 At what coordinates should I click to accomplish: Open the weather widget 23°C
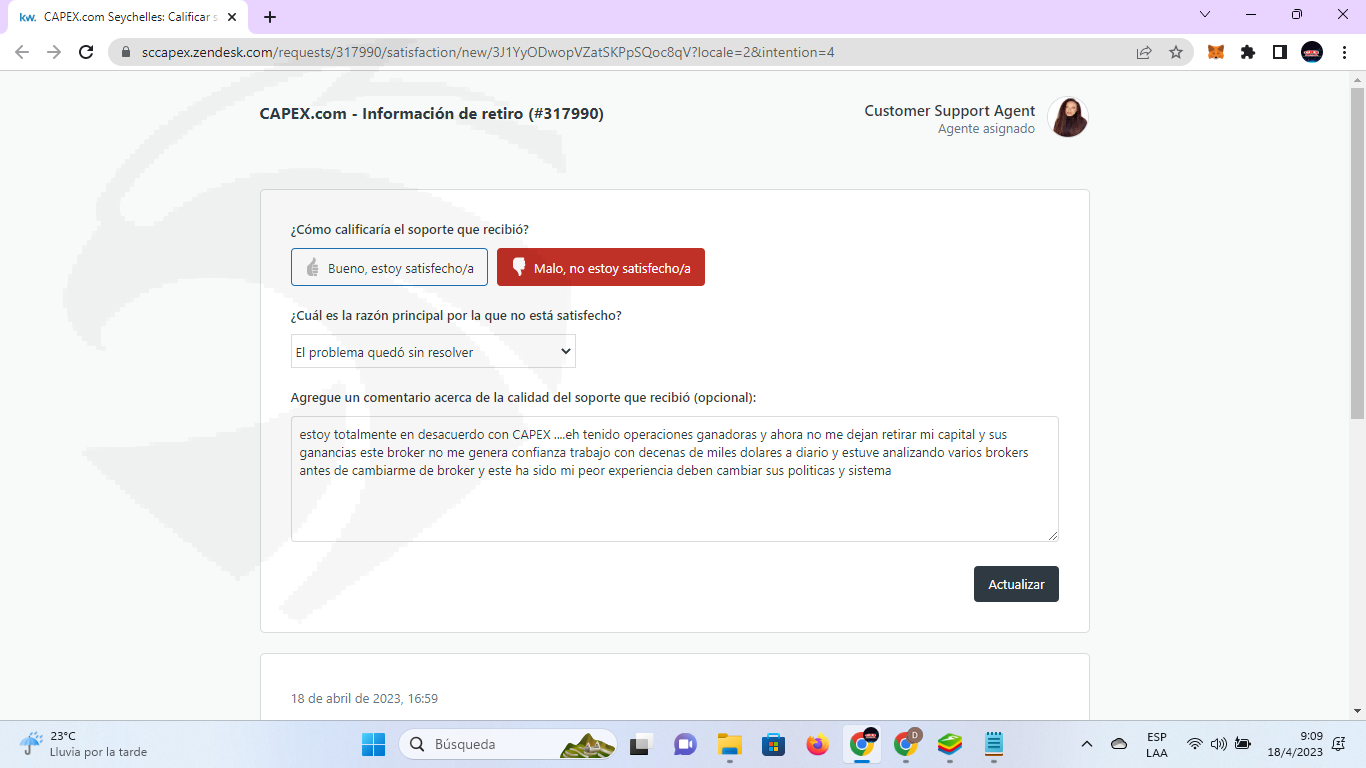(x=83, y=744)
